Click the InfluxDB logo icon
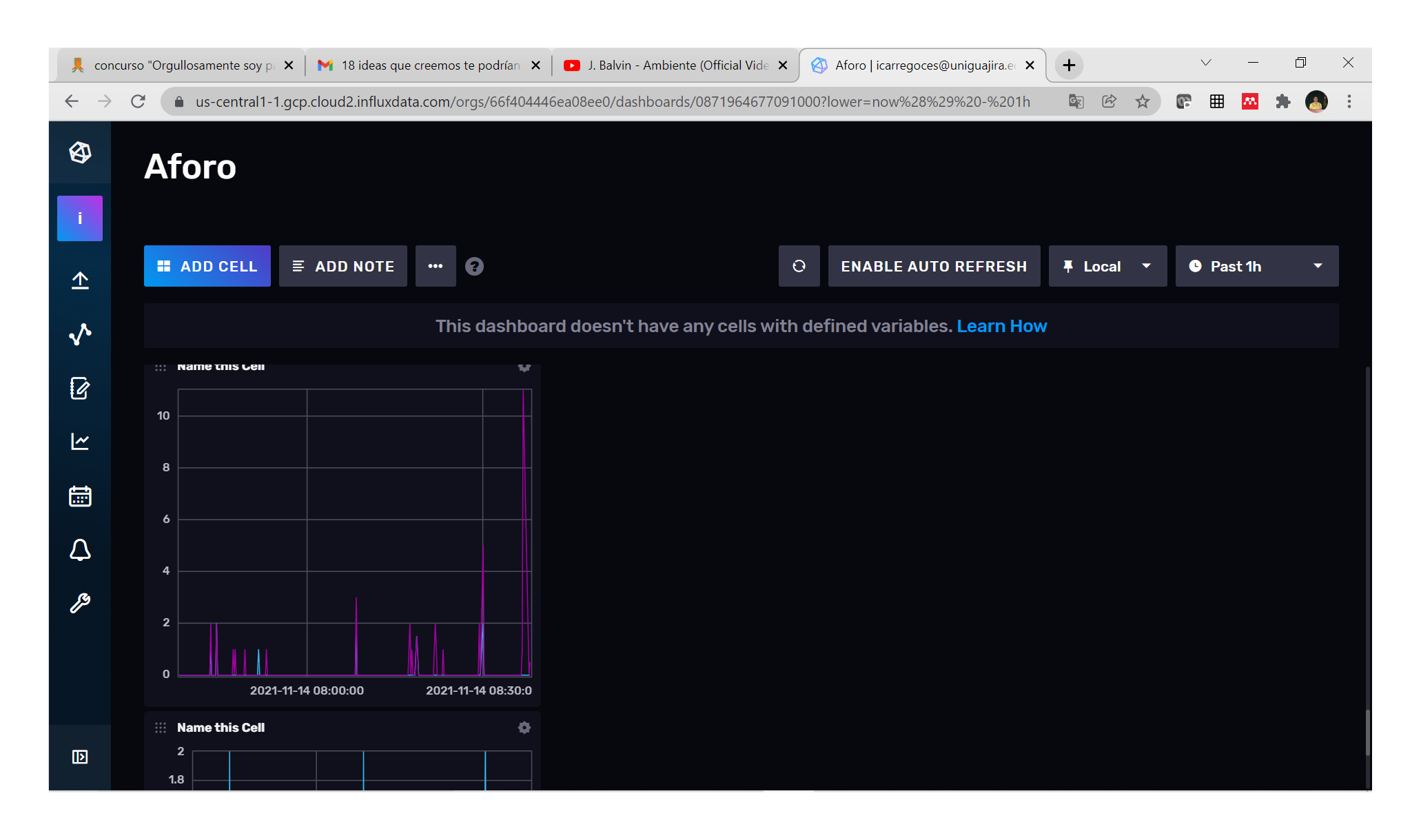This screenshot has width=1421, height=840. click(x=80, y=152)
